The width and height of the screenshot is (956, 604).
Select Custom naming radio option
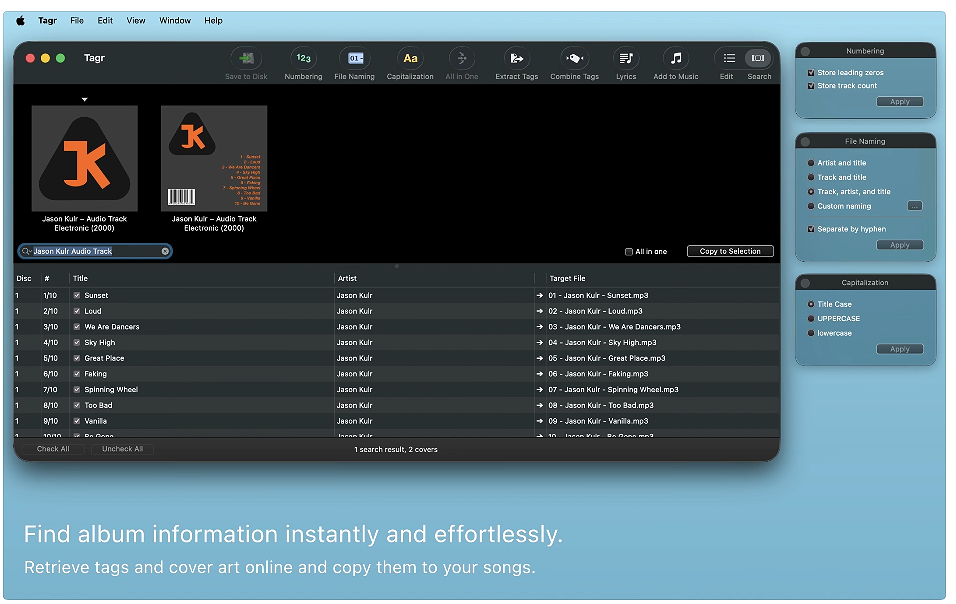pyautogui.click(x=811, y=206)
